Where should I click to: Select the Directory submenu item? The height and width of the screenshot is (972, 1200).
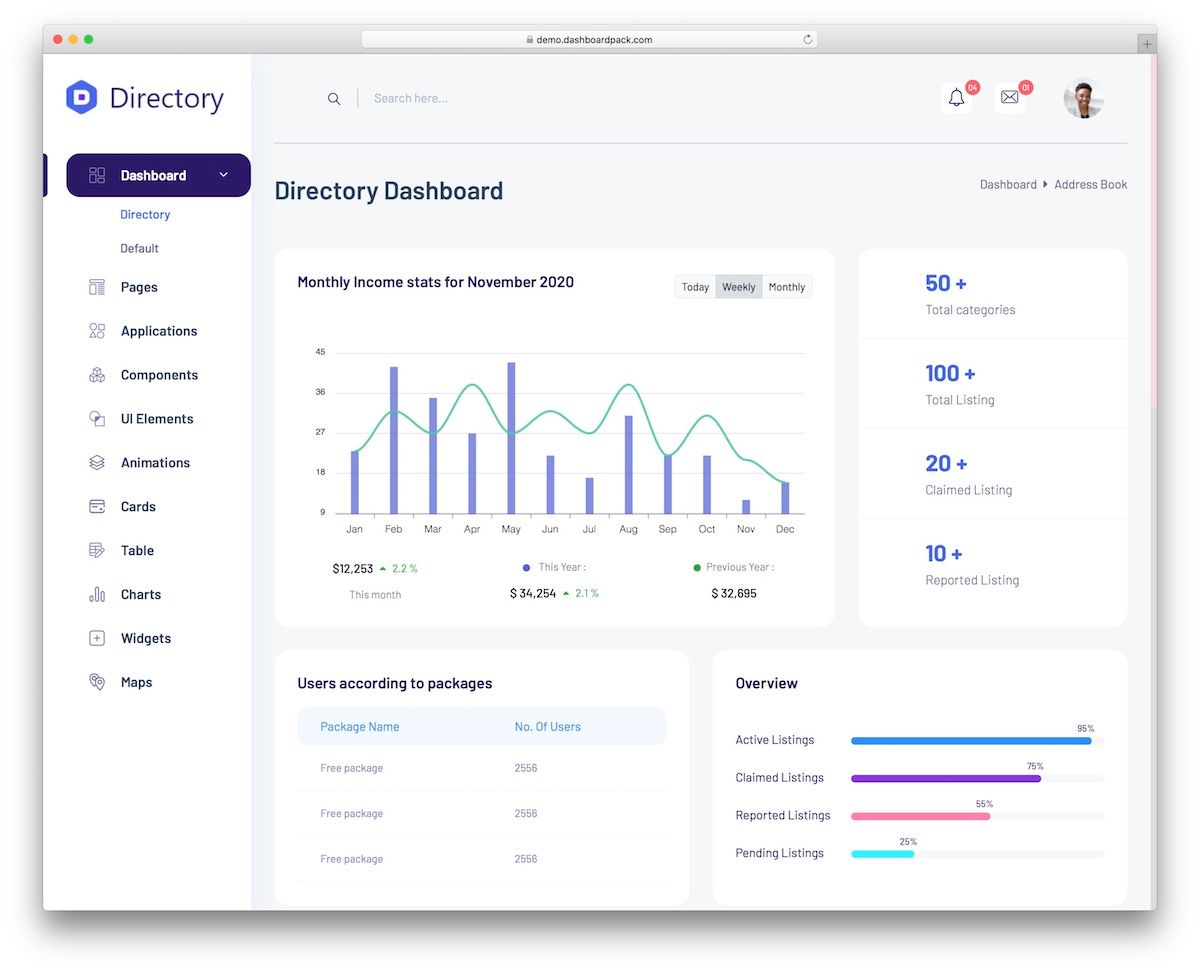[145, 214]
